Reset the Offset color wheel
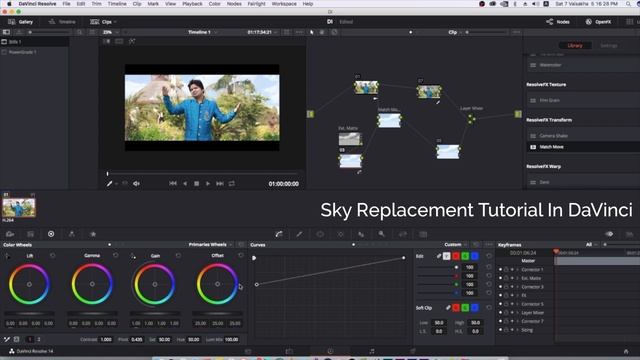640x360 pixels. pyautogui.click(x=241, y=256)
